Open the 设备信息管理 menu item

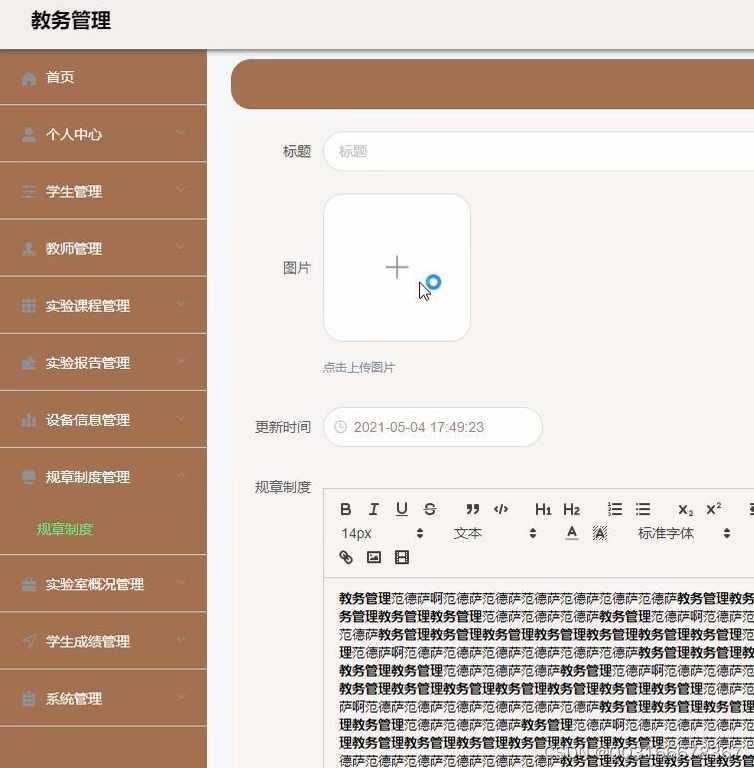pyautogui.click(x=103, y=420)
